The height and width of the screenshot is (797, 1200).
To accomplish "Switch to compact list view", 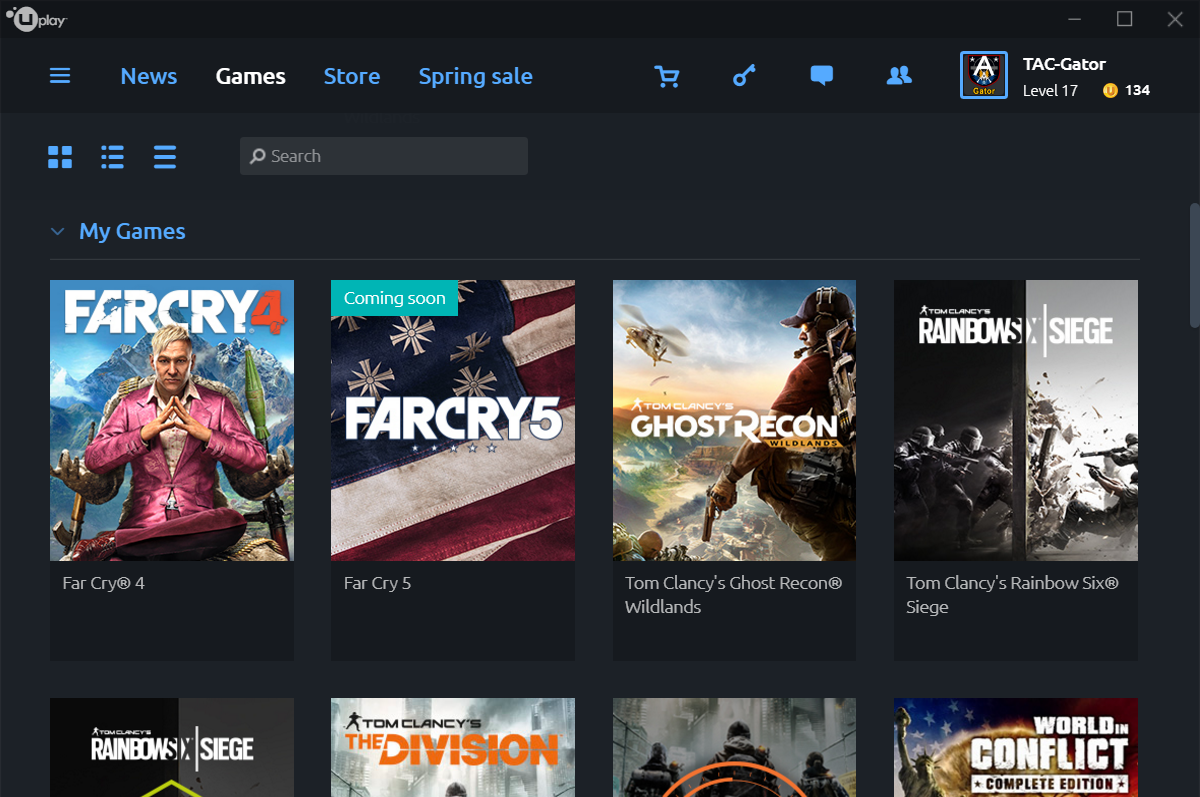I will click(165, 157).
